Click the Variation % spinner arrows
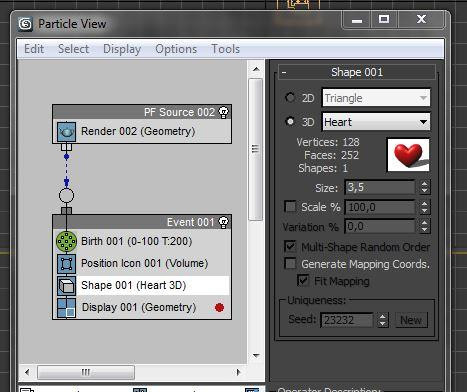This screenshot has height=392, width=467. (x=424, y=226)
